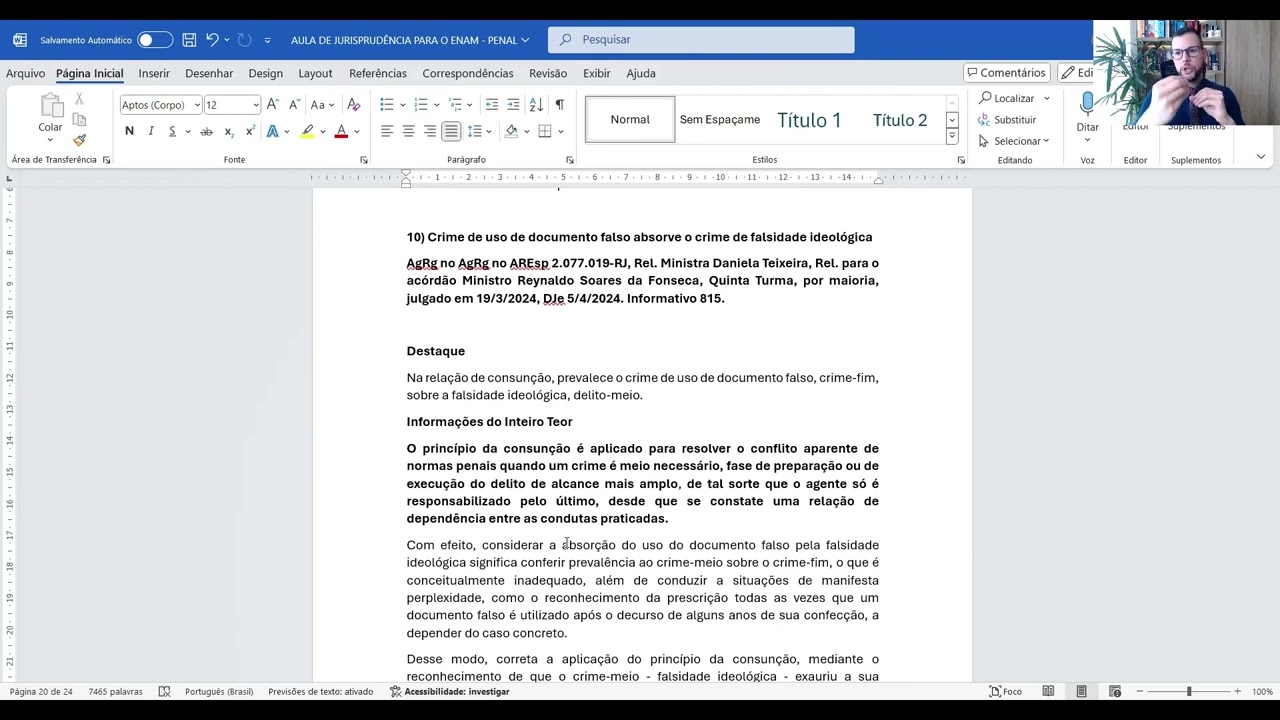Apply strikethrough formatting
The height and width of the screenshot is (720, 1280).
206,131
